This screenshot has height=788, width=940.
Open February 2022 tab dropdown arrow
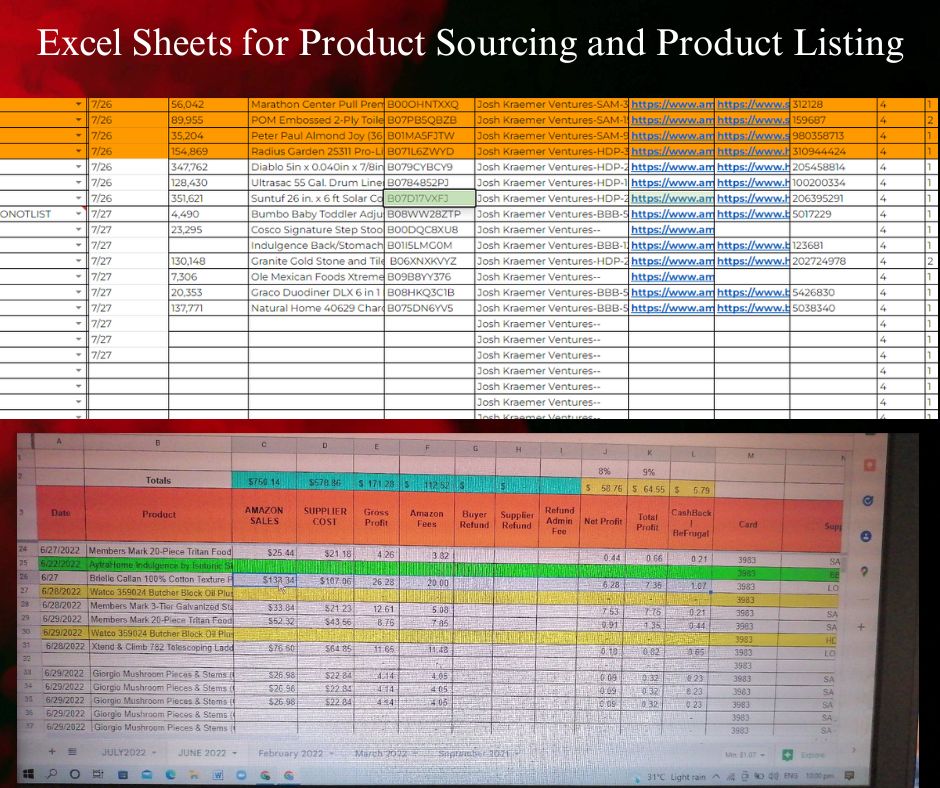coord(332,753)
